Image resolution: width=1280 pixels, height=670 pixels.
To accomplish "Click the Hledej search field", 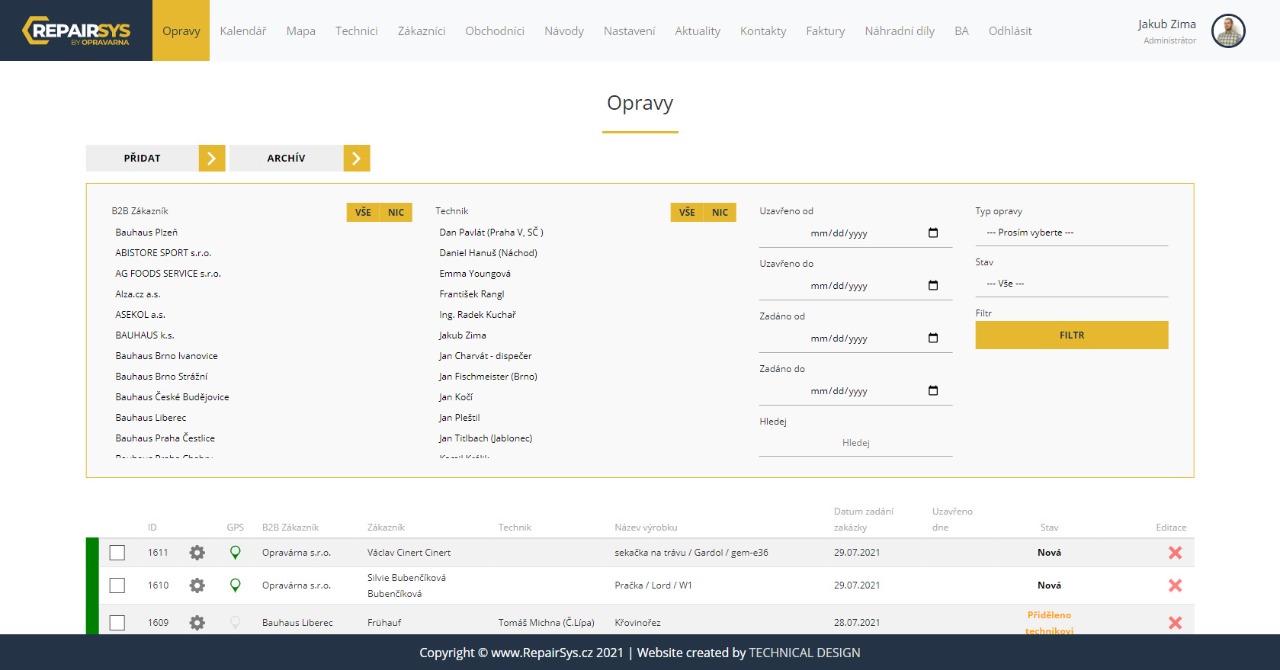I will point(856,443).
